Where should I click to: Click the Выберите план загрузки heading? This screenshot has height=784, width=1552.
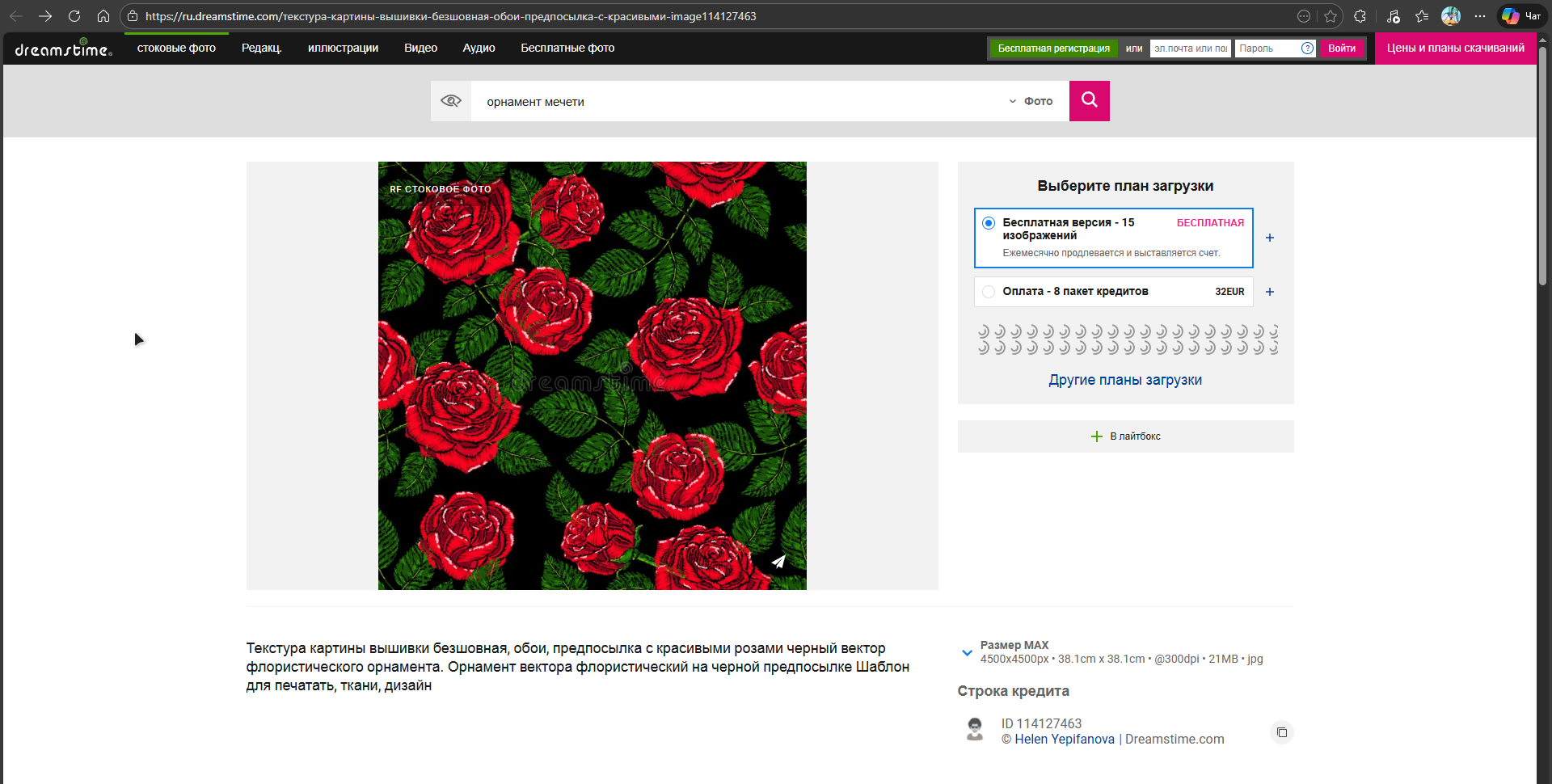tap(1125, 186)
